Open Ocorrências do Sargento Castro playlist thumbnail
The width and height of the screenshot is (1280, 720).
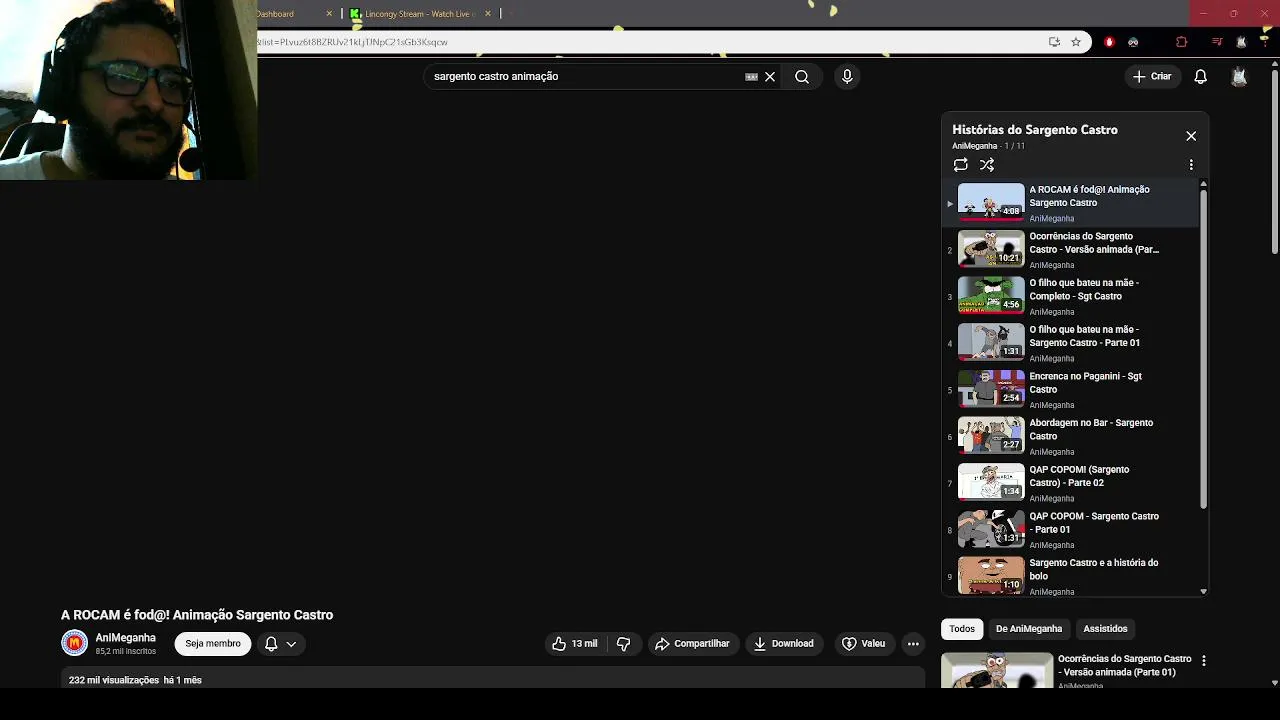pyautogui.click(x=991, y=248)
